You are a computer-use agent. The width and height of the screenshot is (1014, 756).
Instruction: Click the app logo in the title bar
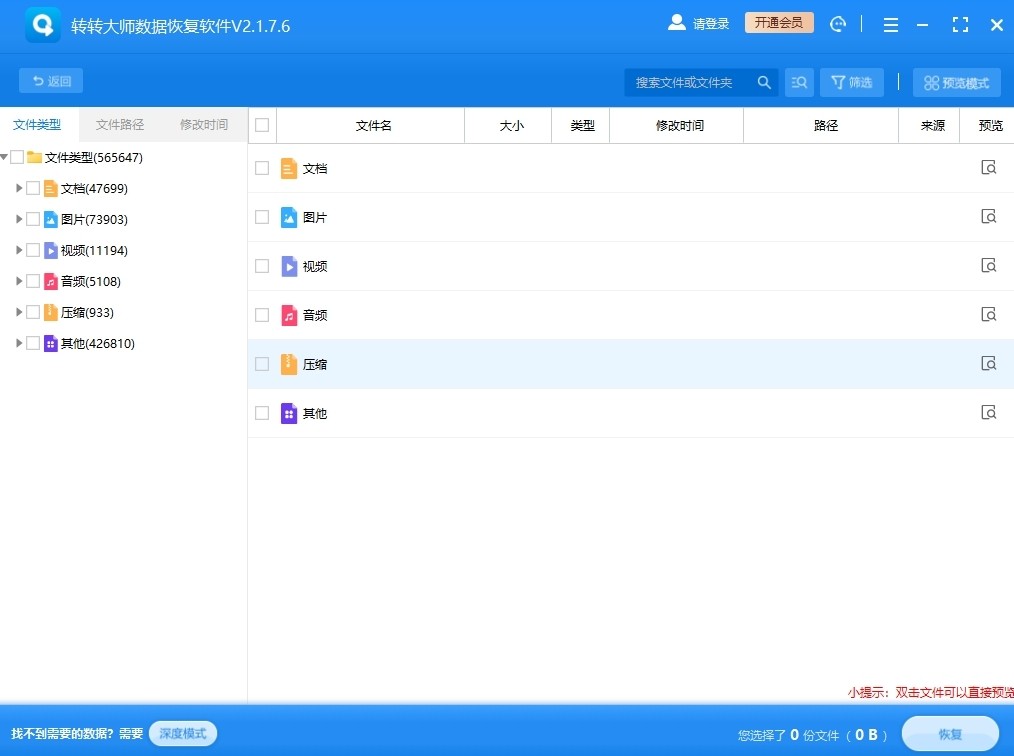point(41,24)
